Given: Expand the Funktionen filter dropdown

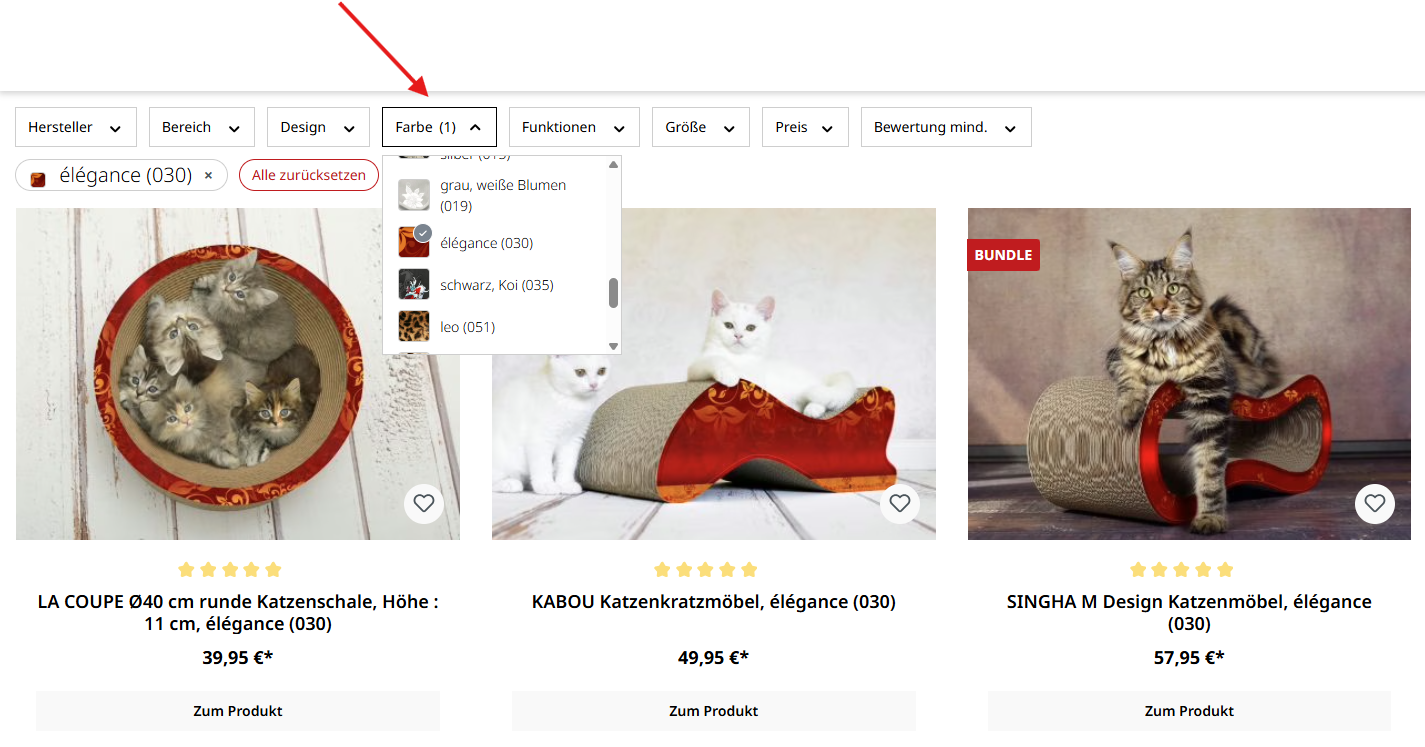Looking at the screenshot, I should 573,127.
